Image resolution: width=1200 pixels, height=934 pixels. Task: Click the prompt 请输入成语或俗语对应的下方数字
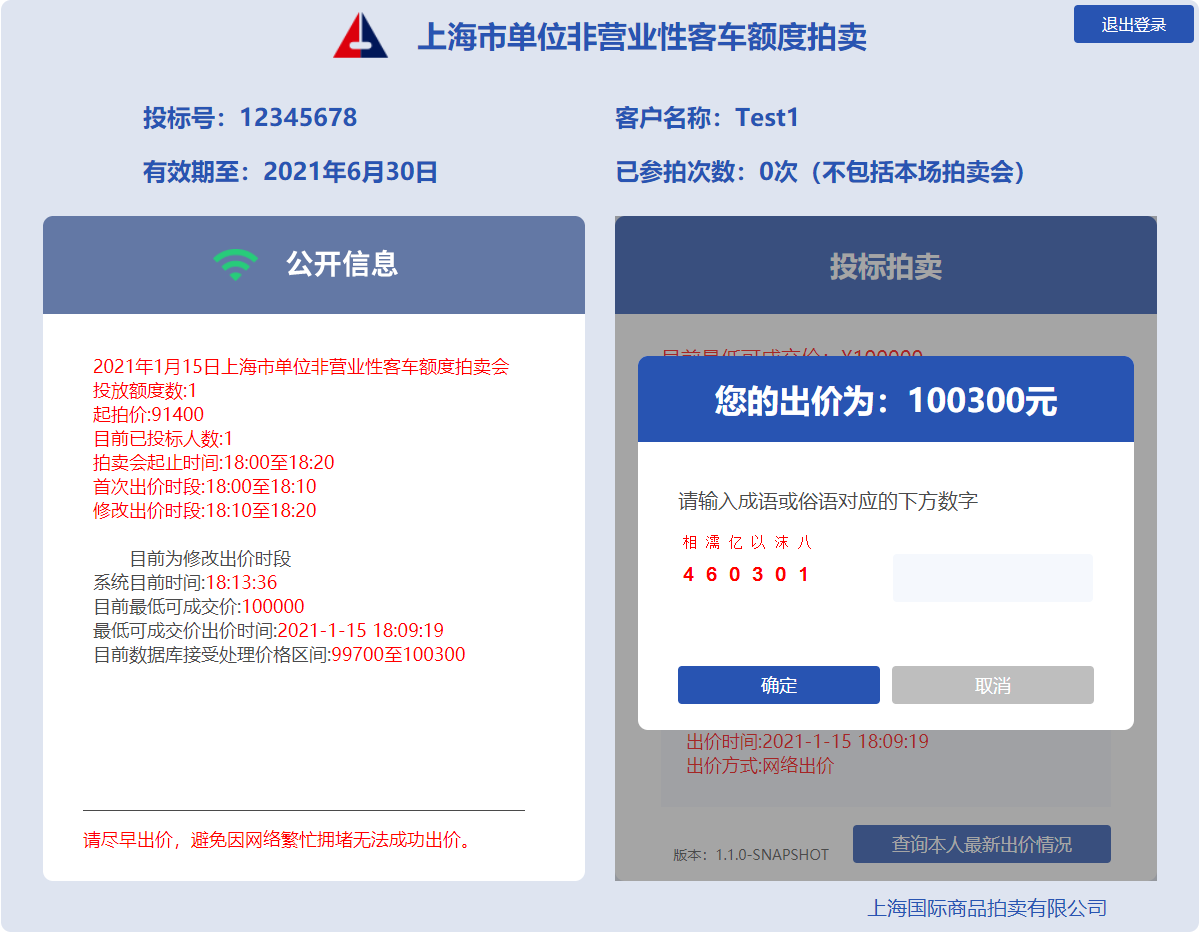828,501
